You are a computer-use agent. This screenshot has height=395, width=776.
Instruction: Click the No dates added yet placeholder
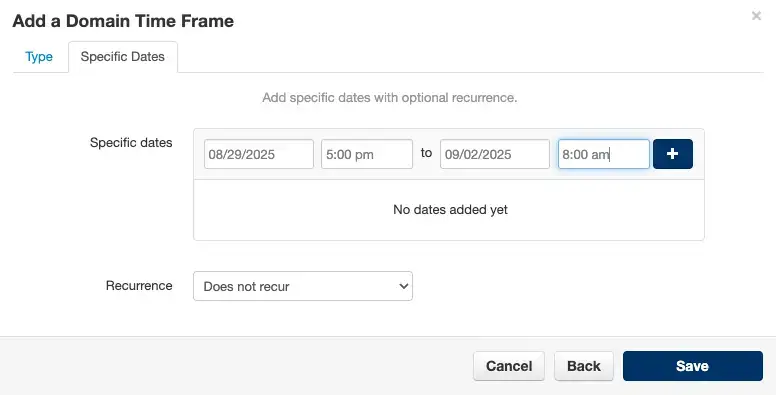[450, 210]
